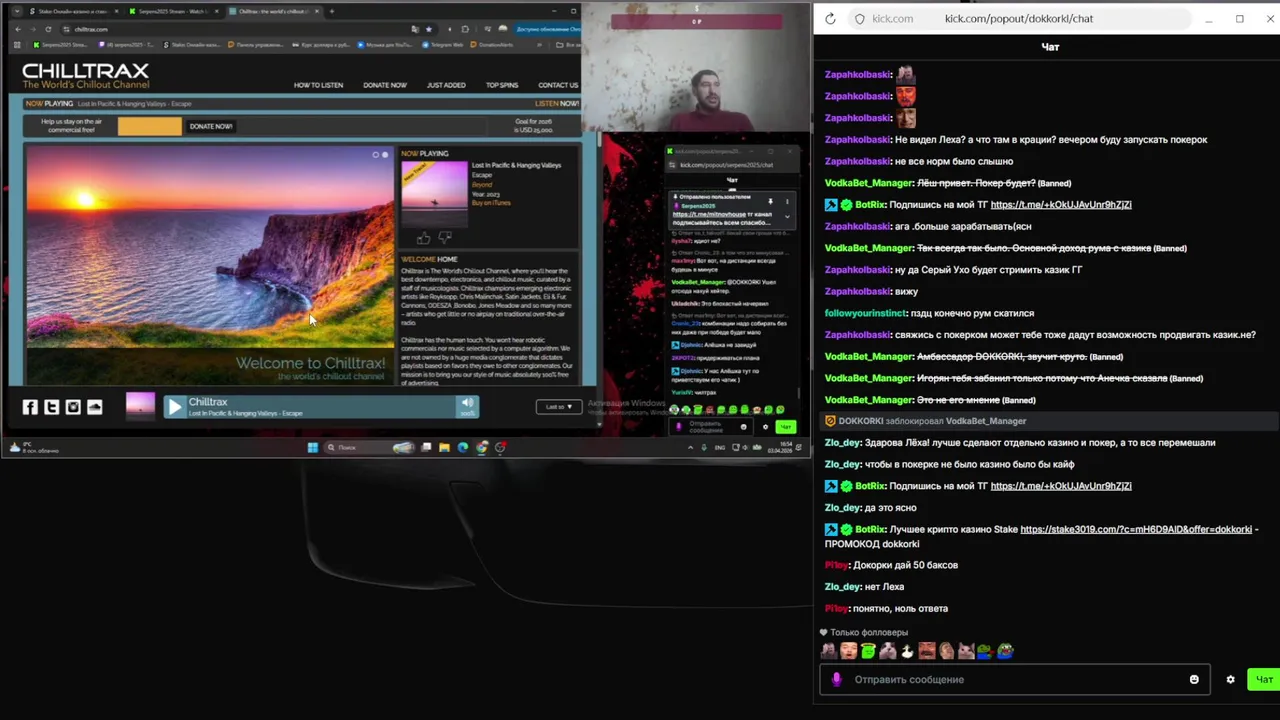Click the Только фолловеры label
The image size is (1280, 720).
tap(869, 632)
